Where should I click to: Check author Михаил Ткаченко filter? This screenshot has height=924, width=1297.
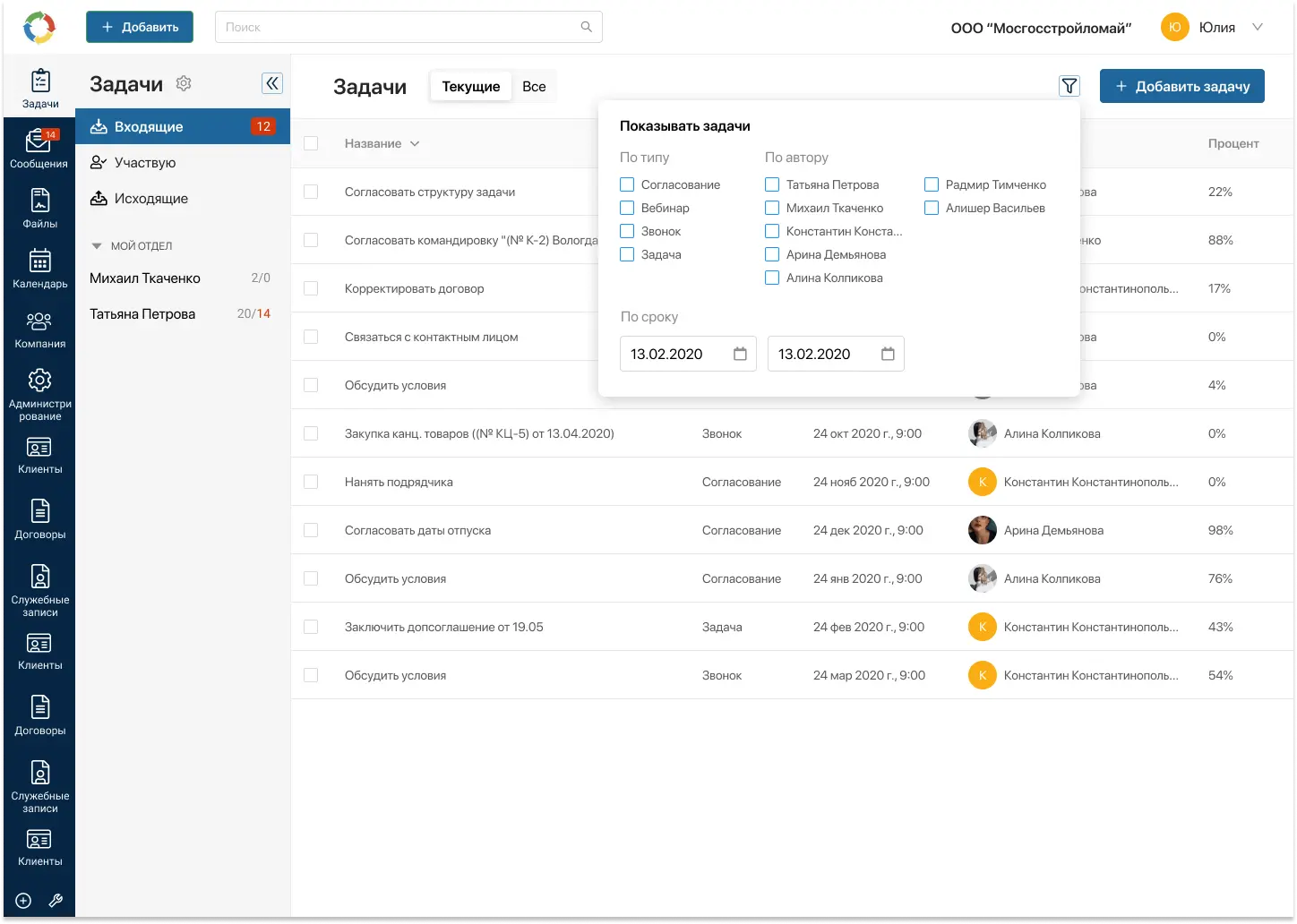click(772, 208)
